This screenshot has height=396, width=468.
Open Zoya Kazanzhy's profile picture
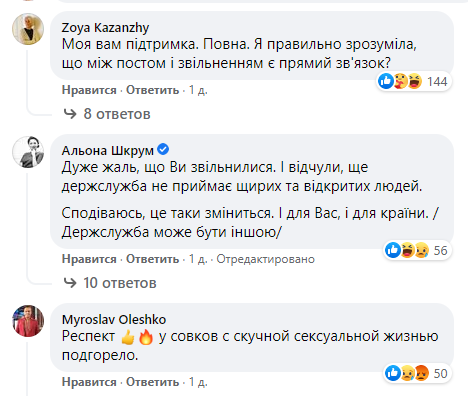coord(28,29)
